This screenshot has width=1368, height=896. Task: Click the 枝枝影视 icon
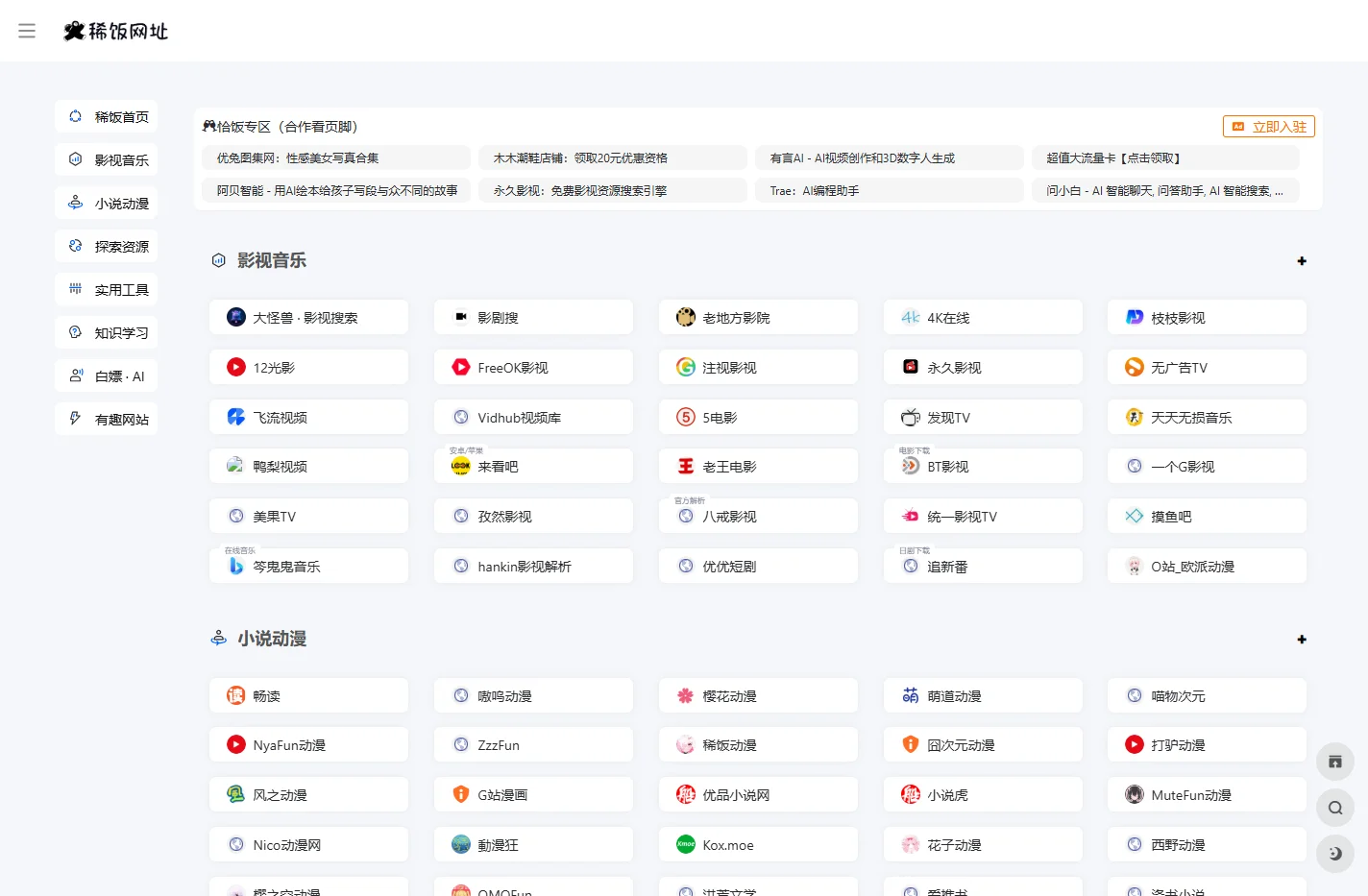coord(1135,317)
